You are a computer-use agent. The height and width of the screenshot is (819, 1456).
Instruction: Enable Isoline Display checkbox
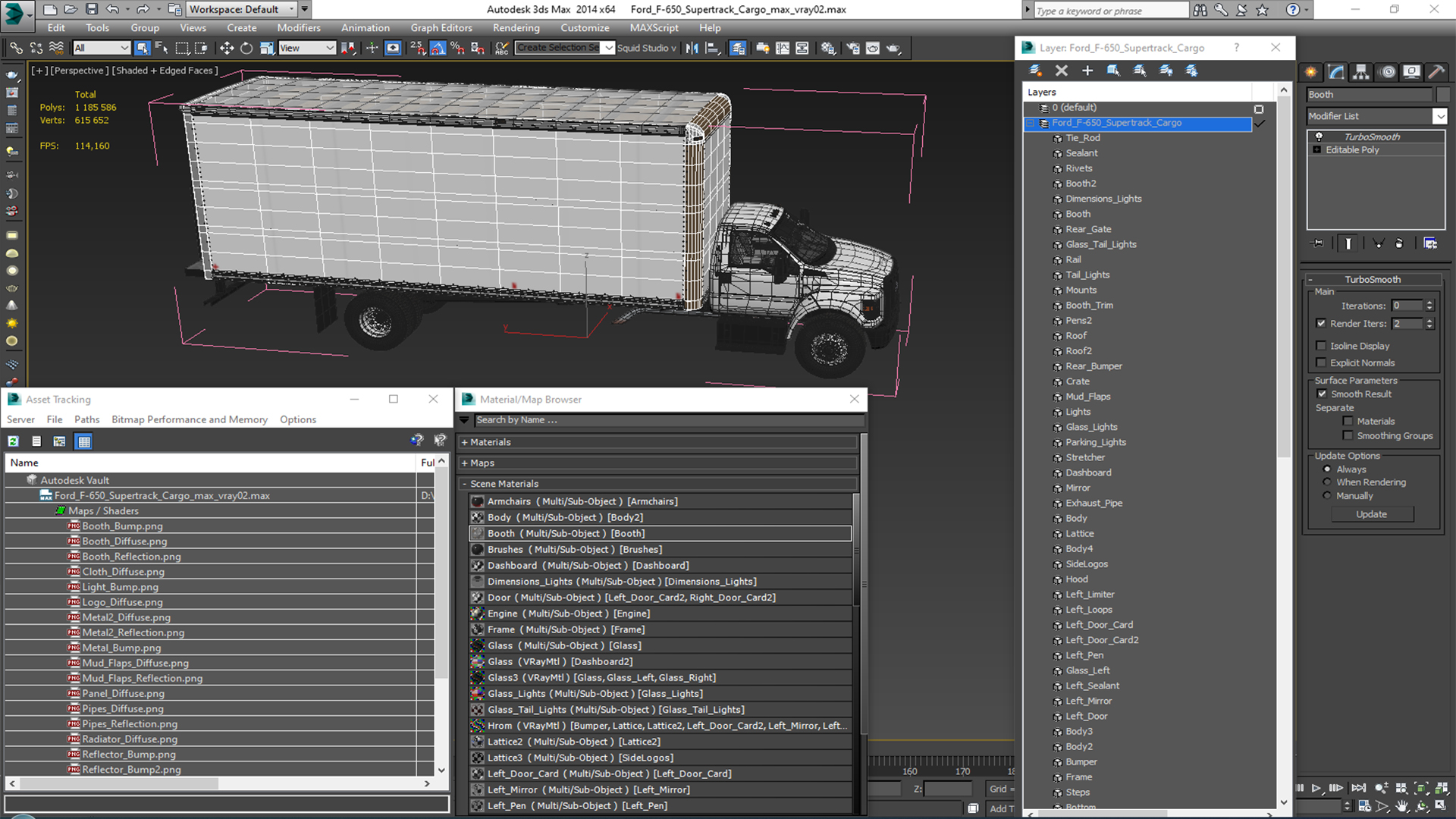pyautogui.click(x=1321, y=346)
